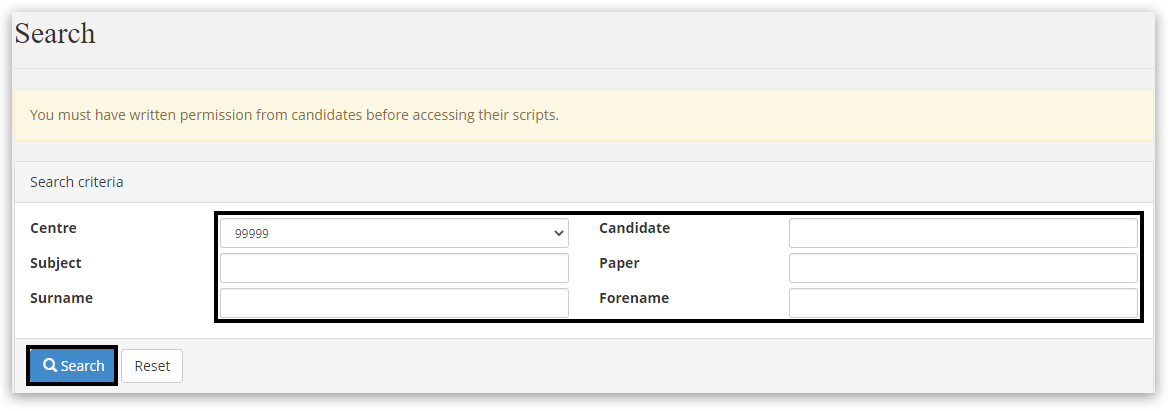This screenshot has width=1173, height=411.
Task: Click the Forename label text
Action: (634, 298)
